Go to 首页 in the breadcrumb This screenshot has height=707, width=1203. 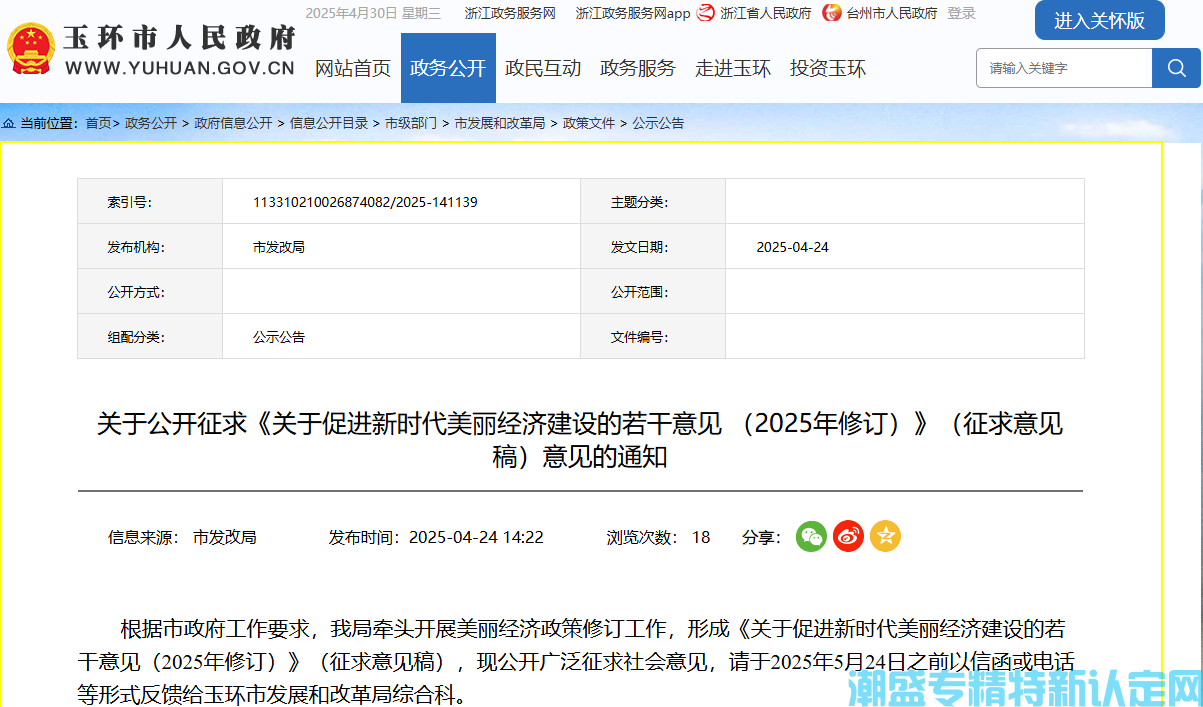pyautogui.click(x=98, y=123)
